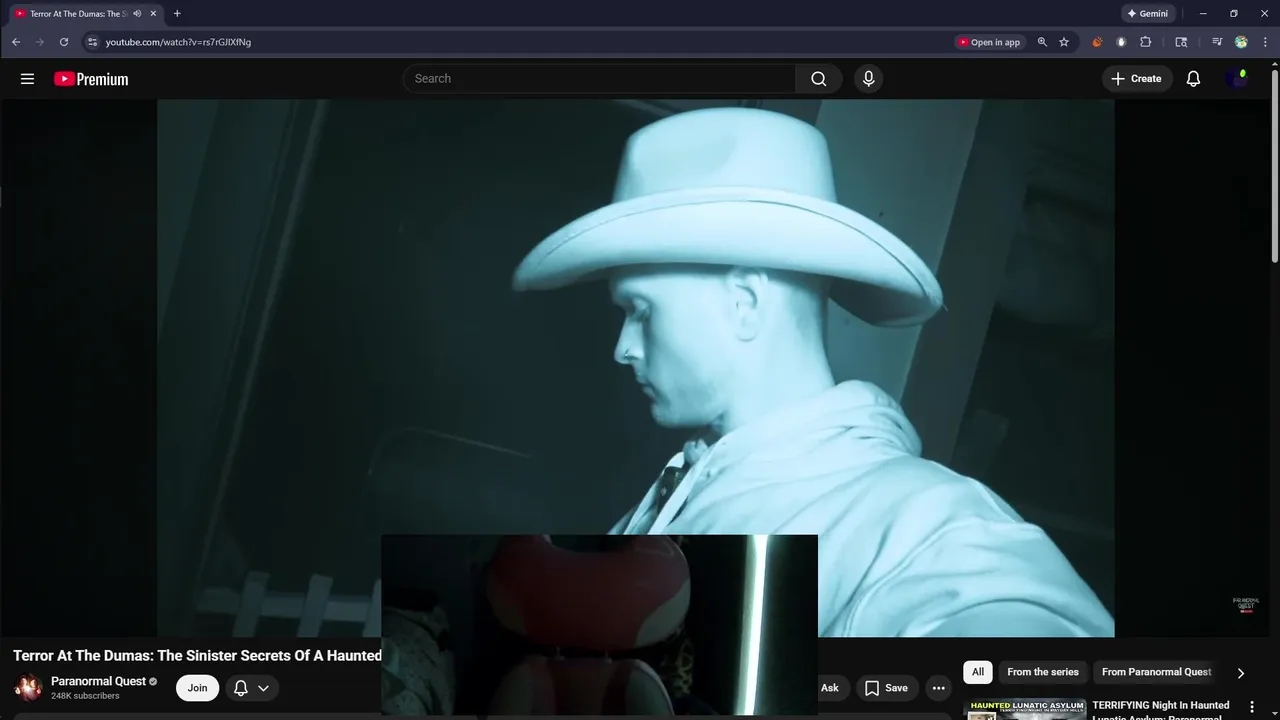Go back in browser history

coord(16,42)
